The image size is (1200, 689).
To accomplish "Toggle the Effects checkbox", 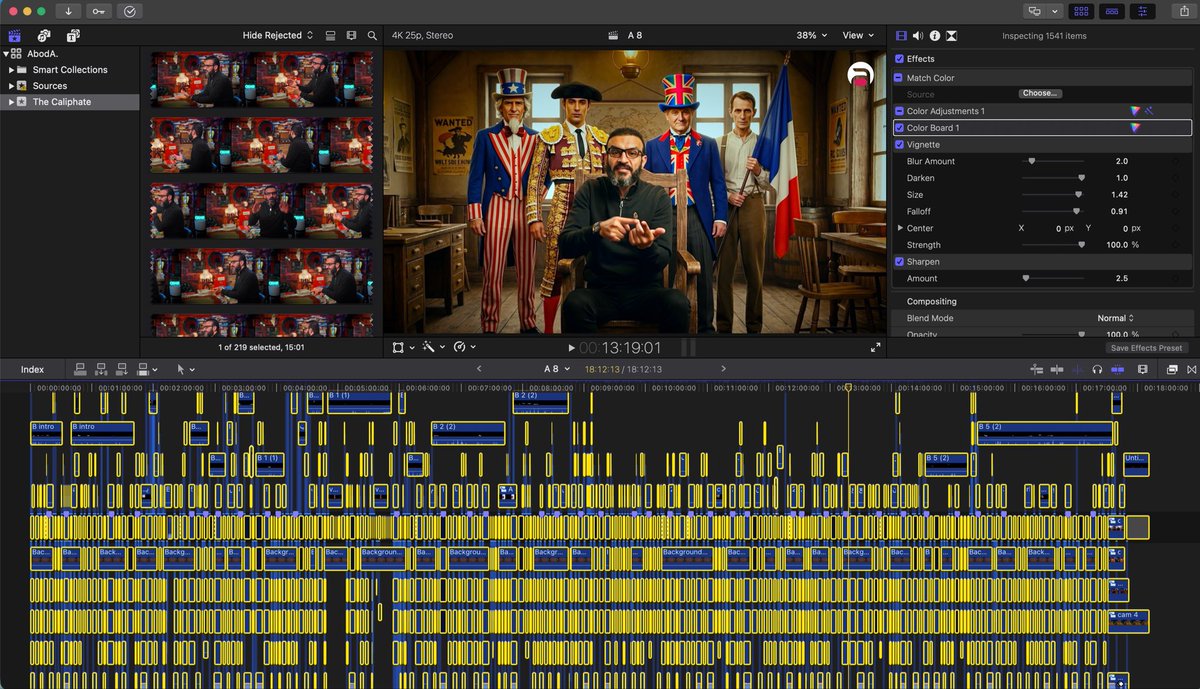I will 899,59.
